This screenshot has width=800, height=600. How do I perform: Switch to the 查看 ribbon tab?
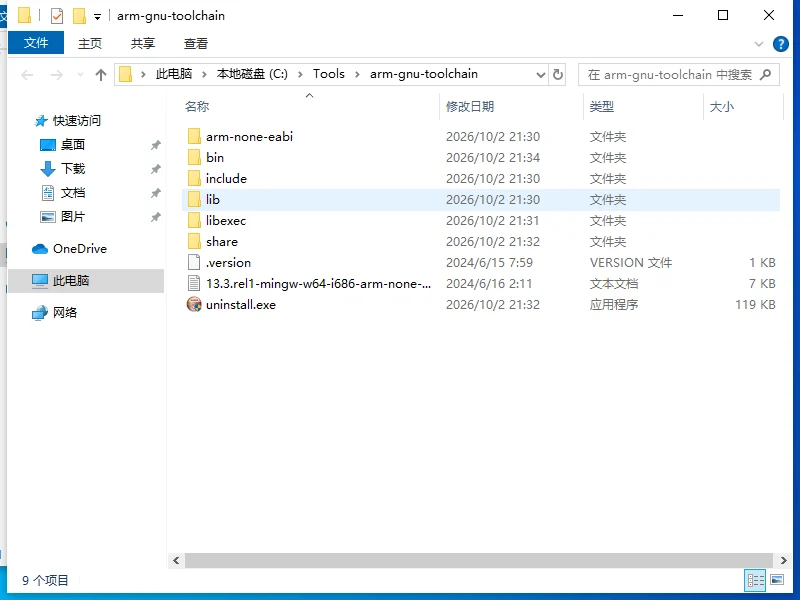coord(196,43)
